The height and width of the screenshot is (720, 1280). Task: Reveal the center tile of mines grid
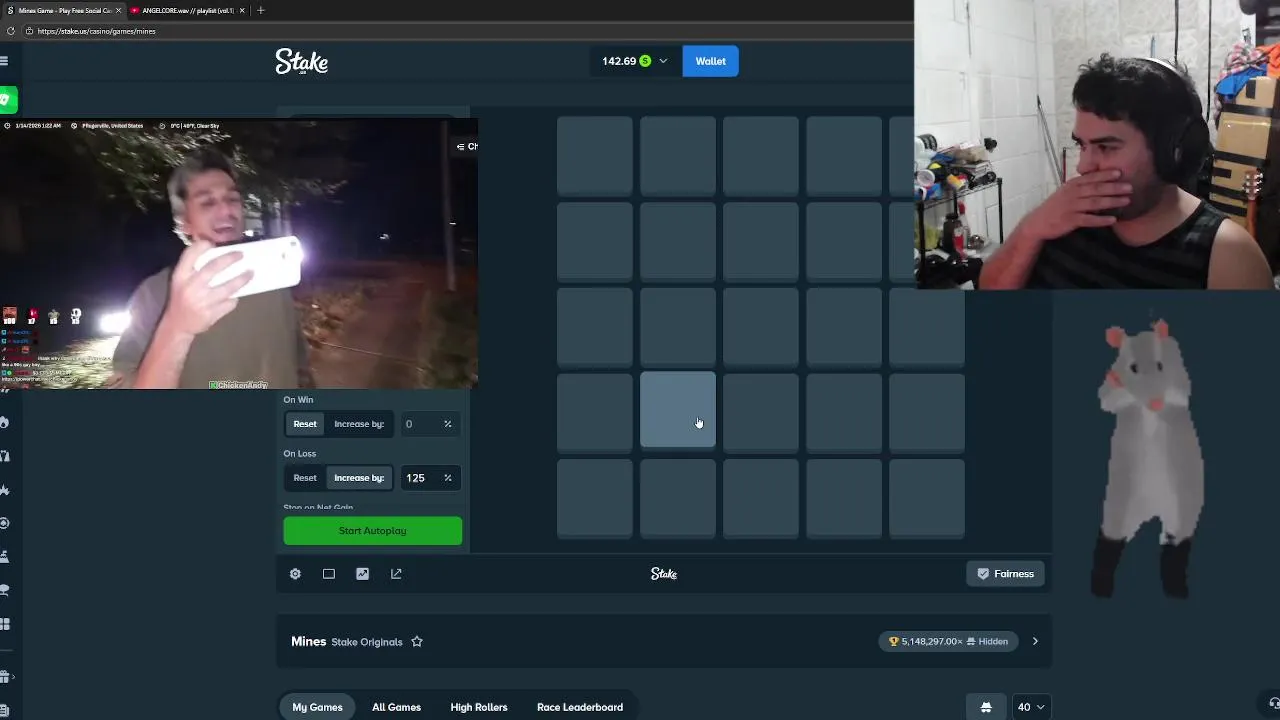(x=761, y=327)
